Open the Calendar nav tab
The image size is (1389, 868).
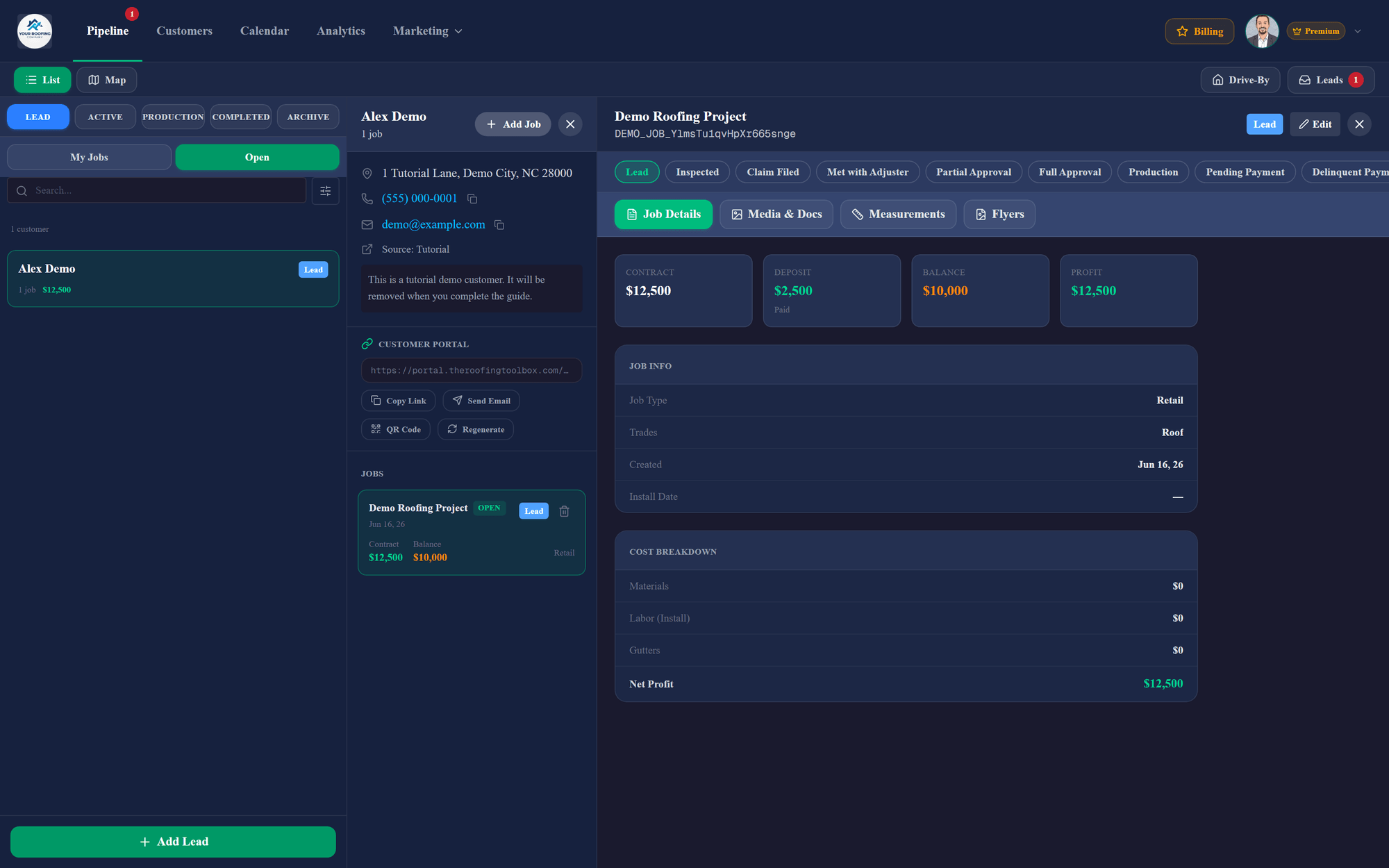(x=265, y=31)
